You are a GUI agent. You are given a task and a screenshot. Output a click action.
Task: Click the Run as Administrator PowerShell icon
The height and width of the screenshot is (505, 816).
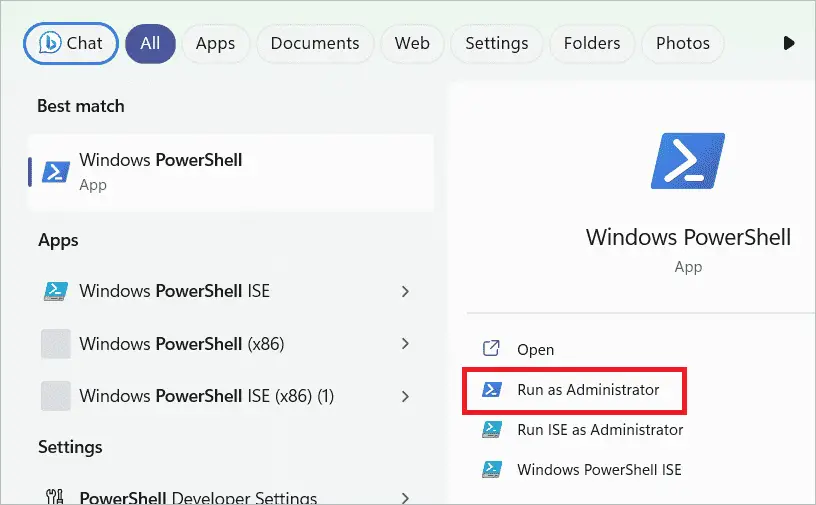click(x=491, y=389)
